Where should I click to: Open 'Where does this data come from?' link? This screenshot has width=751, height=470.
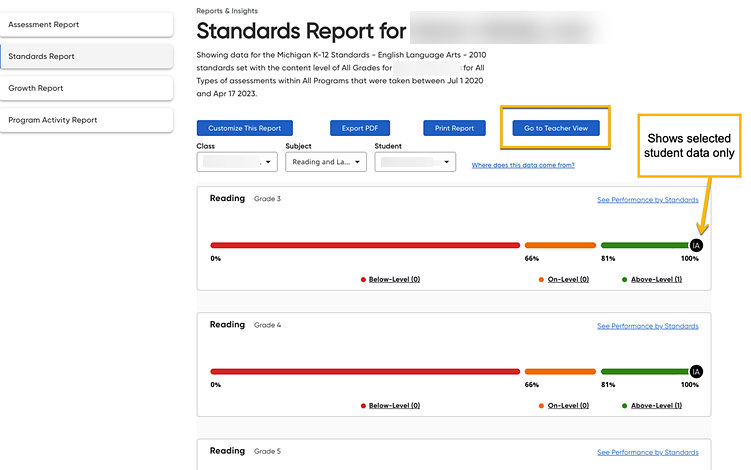click(523, 165)
